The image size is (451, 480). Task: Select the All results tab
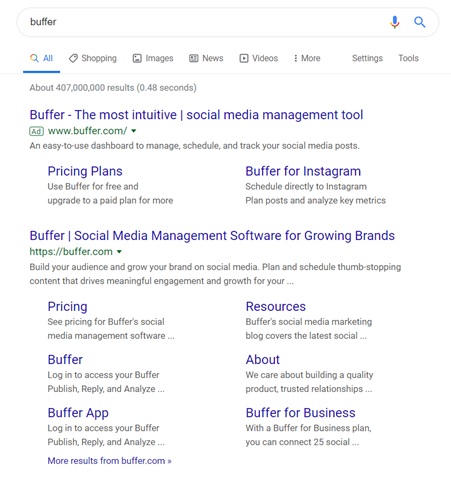41,58
